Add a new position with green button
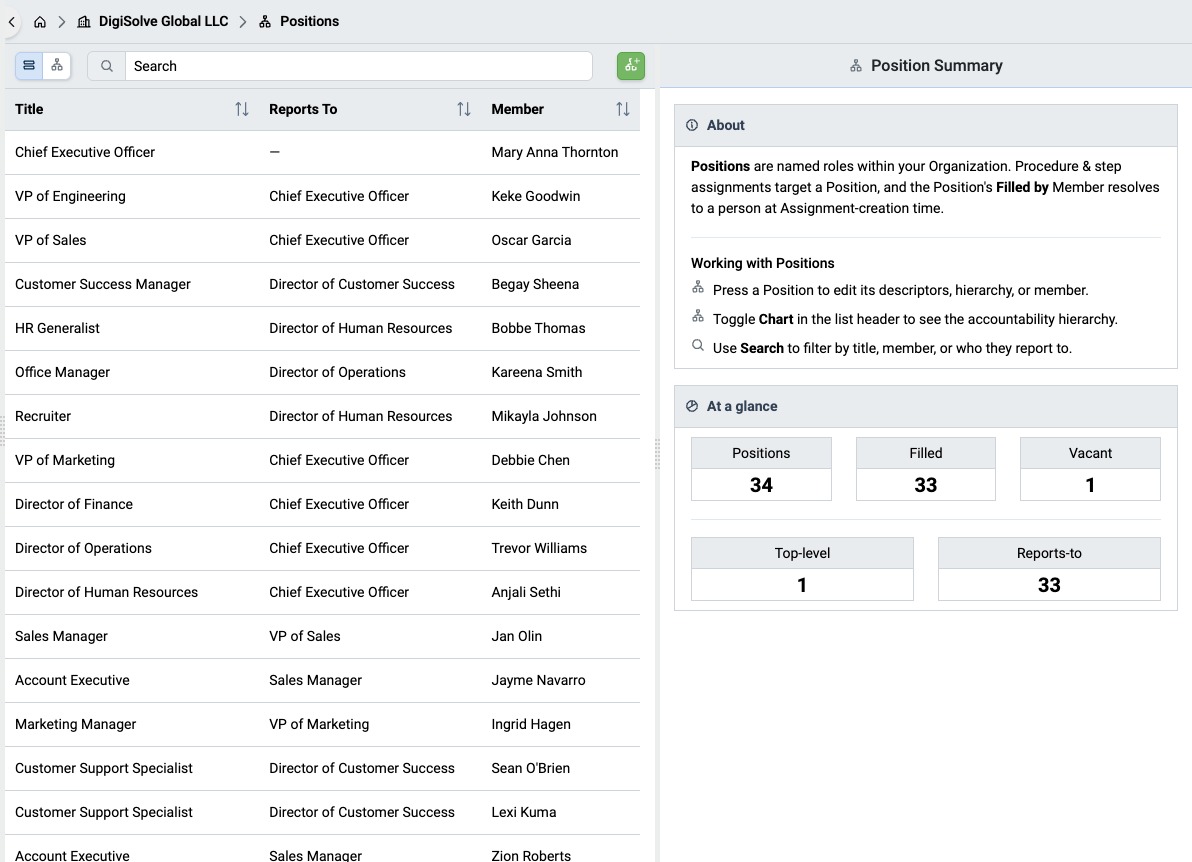1192x862 pixels. (631, 66)
